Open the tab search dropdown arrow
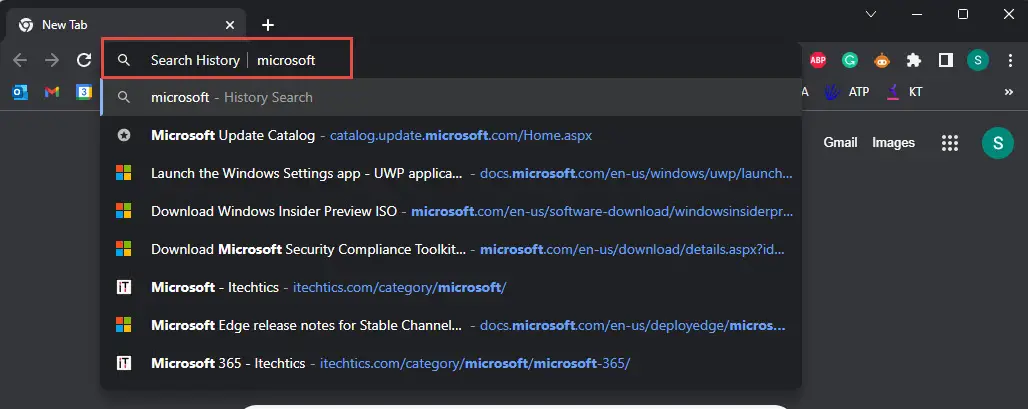Image resolution: width=1028 pixels, height=409 pixels. 871,14
